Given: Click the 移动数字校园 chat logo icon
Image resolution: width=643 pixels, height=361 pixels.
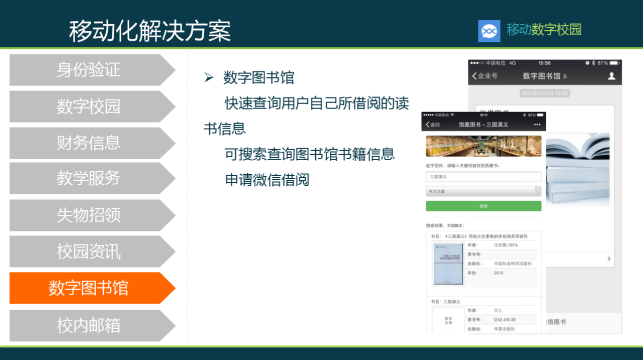Looking at the screenshot, I should [x=489, y=31].
